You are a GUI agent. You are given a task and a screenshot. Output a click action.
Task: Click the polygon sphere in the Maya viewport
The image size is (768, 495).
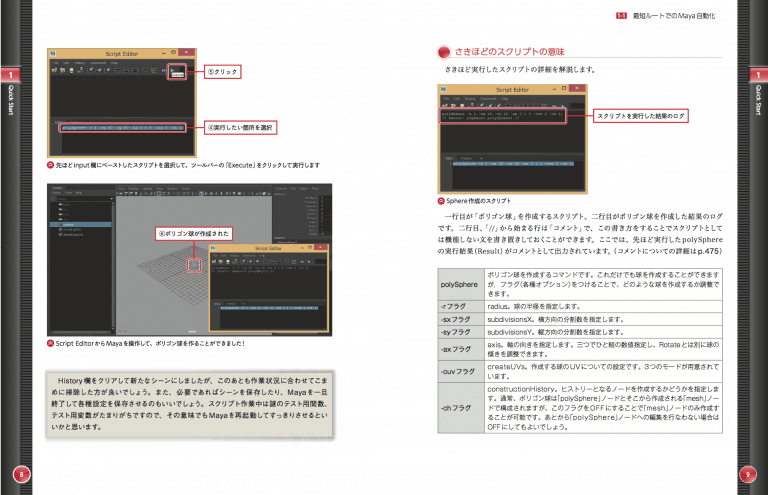point(195,264)
